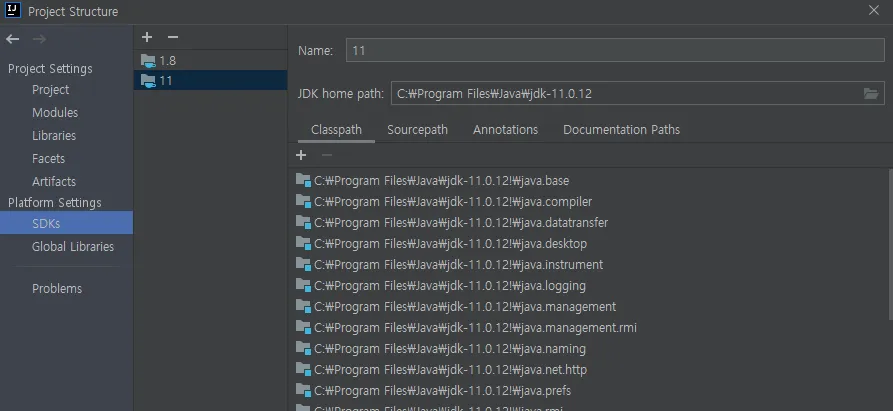Open the Documentation Paths tab
Viewport: 893px width, 411px height.
(x=621, y=130)
